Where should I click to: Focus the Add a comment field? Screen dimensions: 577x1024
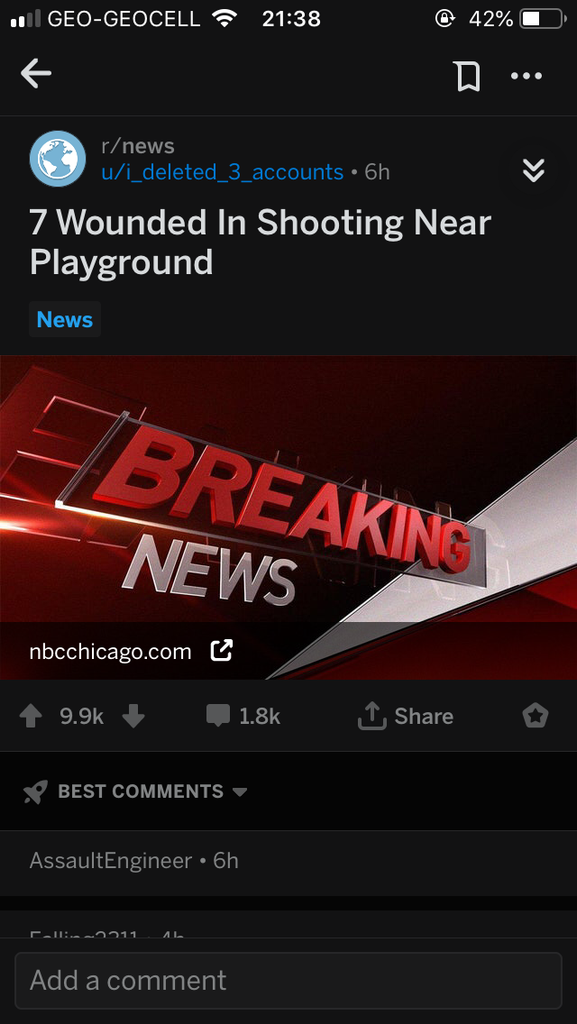tap(288, 980)
